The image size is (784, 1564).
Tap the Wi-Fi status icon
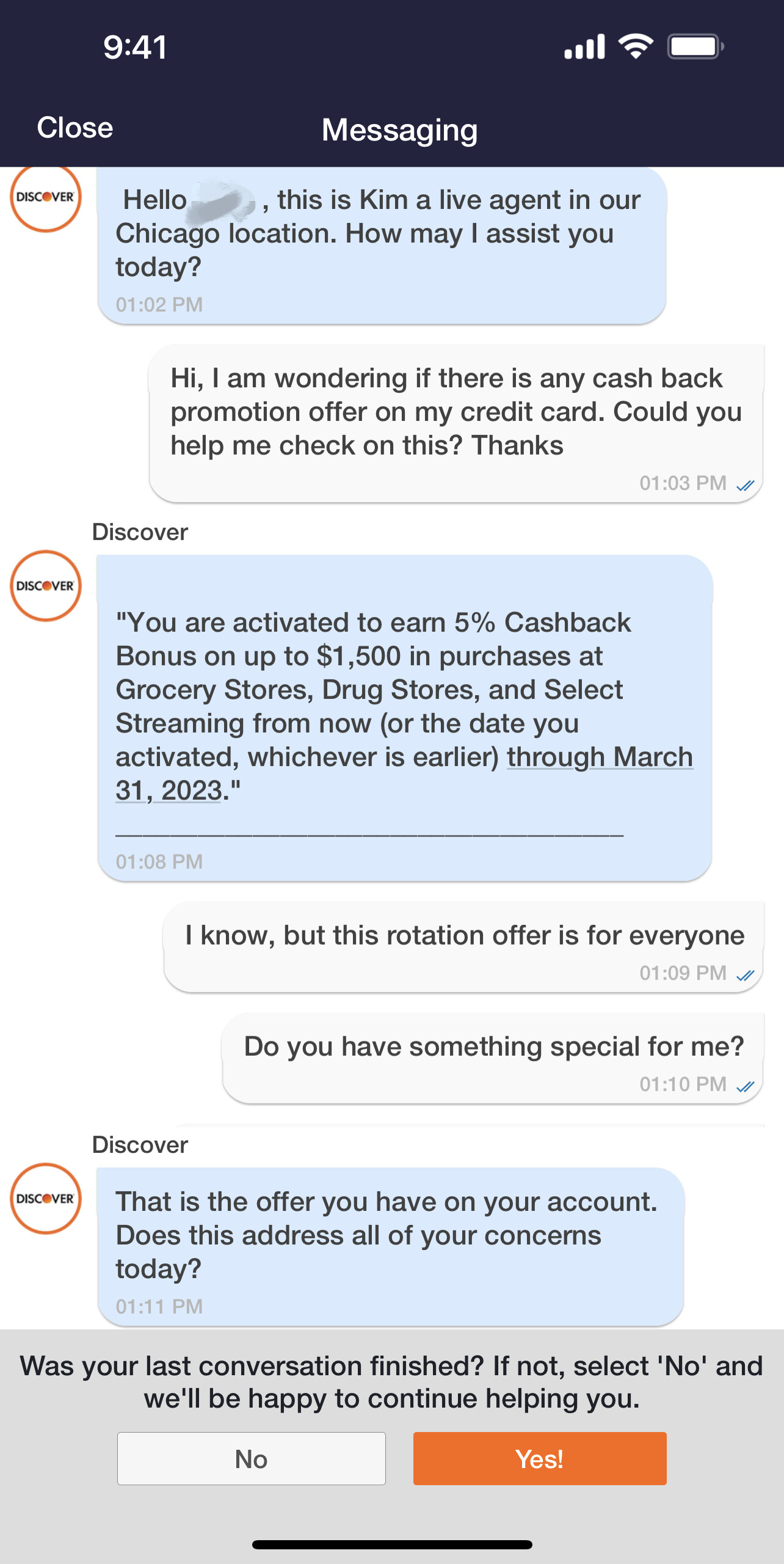(636, 46)
